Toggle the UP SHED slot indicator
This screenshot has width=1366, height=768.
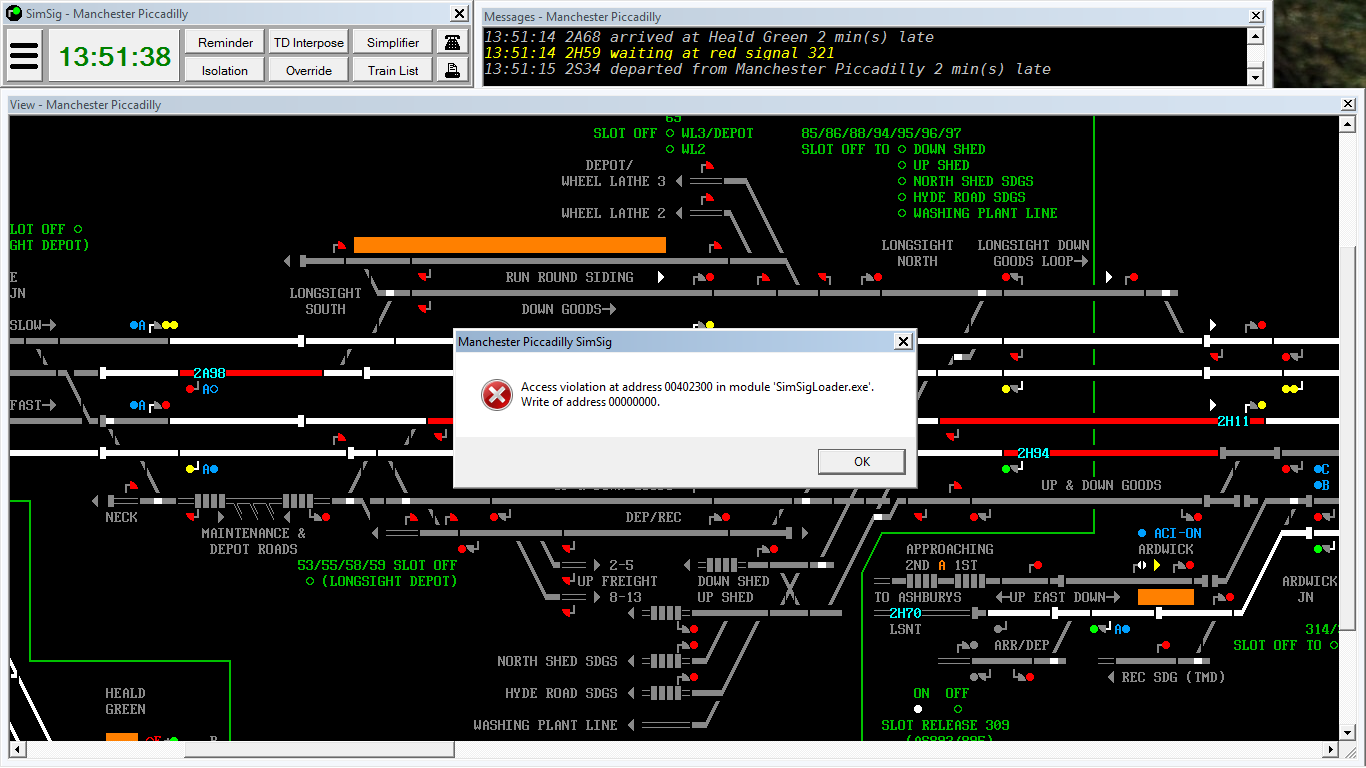902,165
